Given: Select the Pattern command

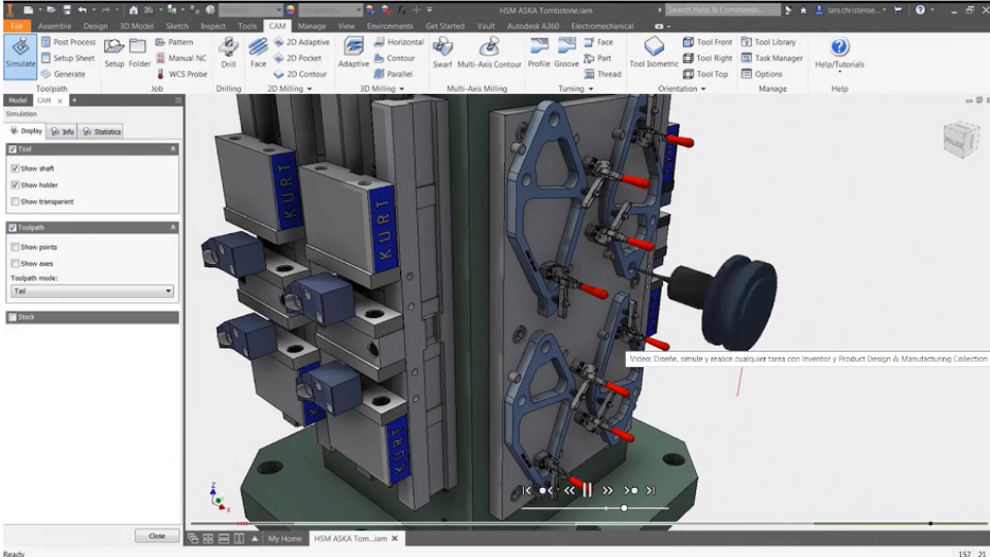Looking at the screenshot, I should click(174, 42).
